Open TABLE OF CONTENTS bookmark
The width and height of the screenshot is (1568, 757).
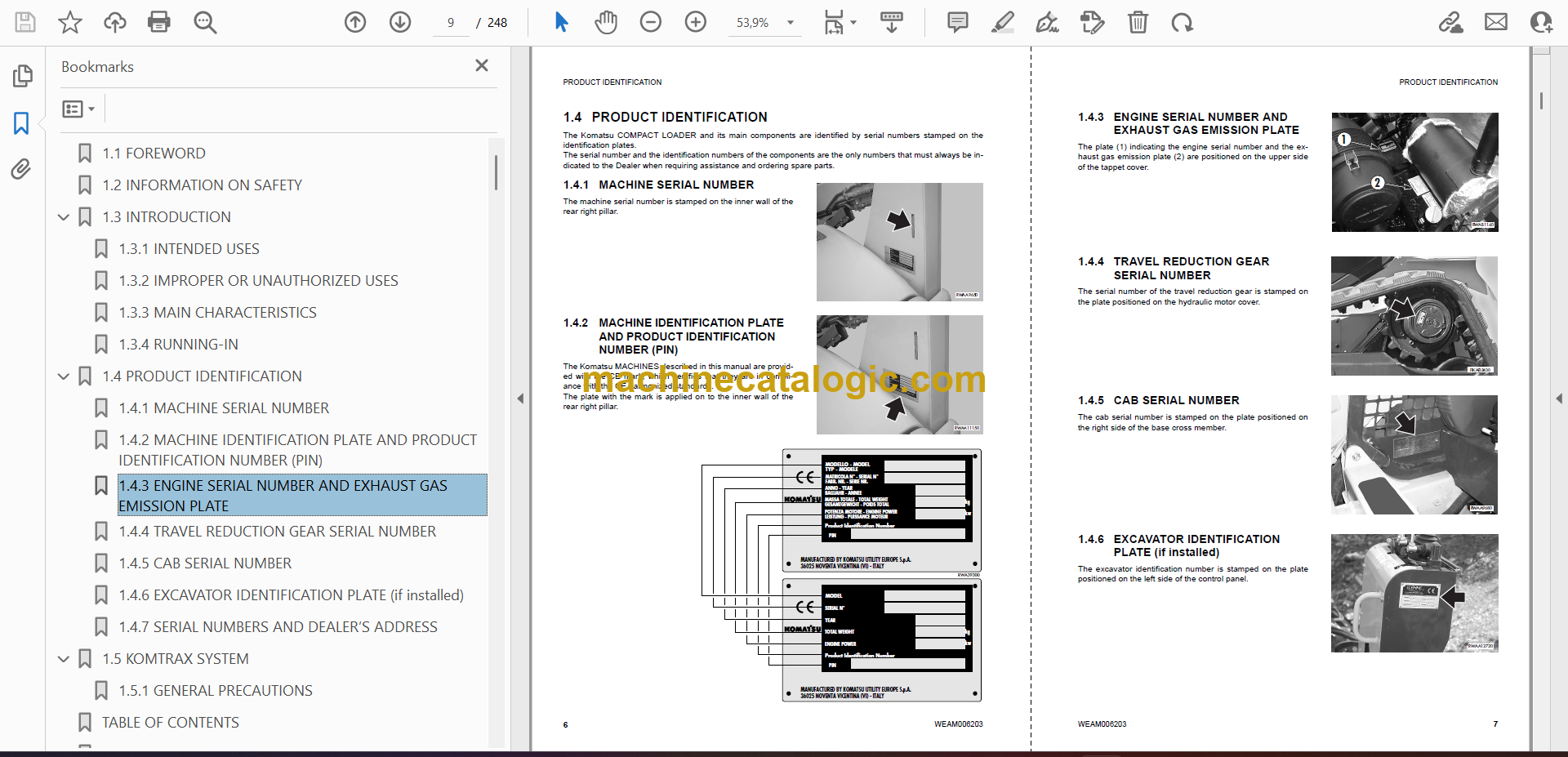pos(170,723)
